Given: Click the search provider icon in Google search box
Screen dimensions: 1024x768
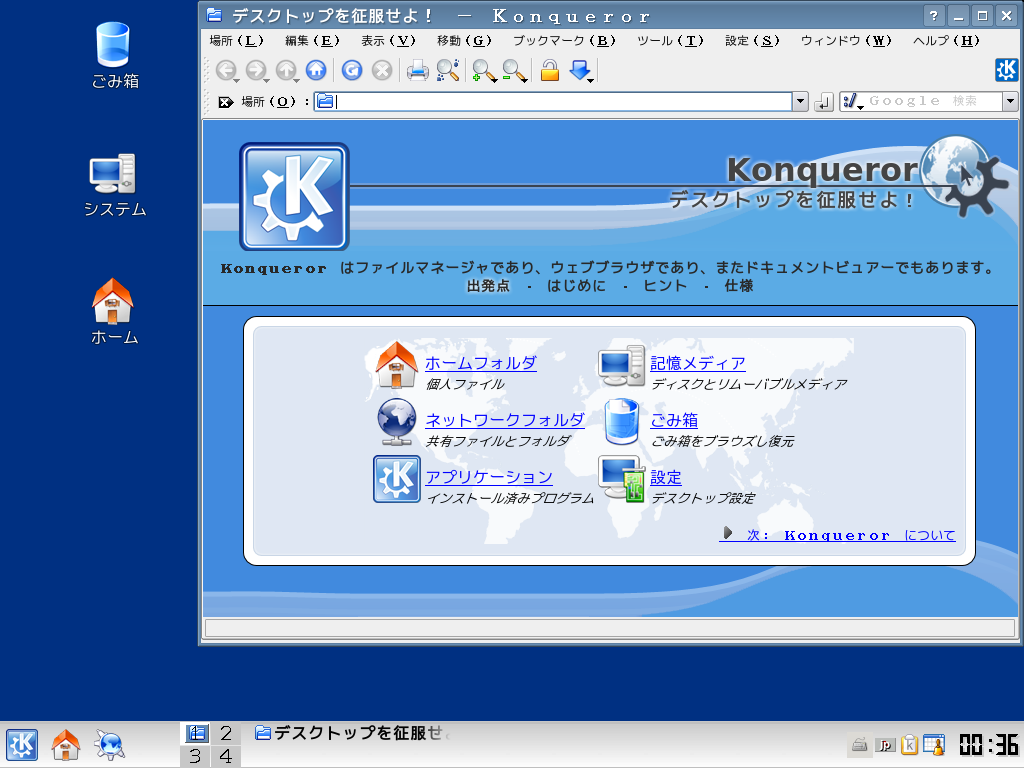Looking at the screenshot, I should [x=850, y=101].
